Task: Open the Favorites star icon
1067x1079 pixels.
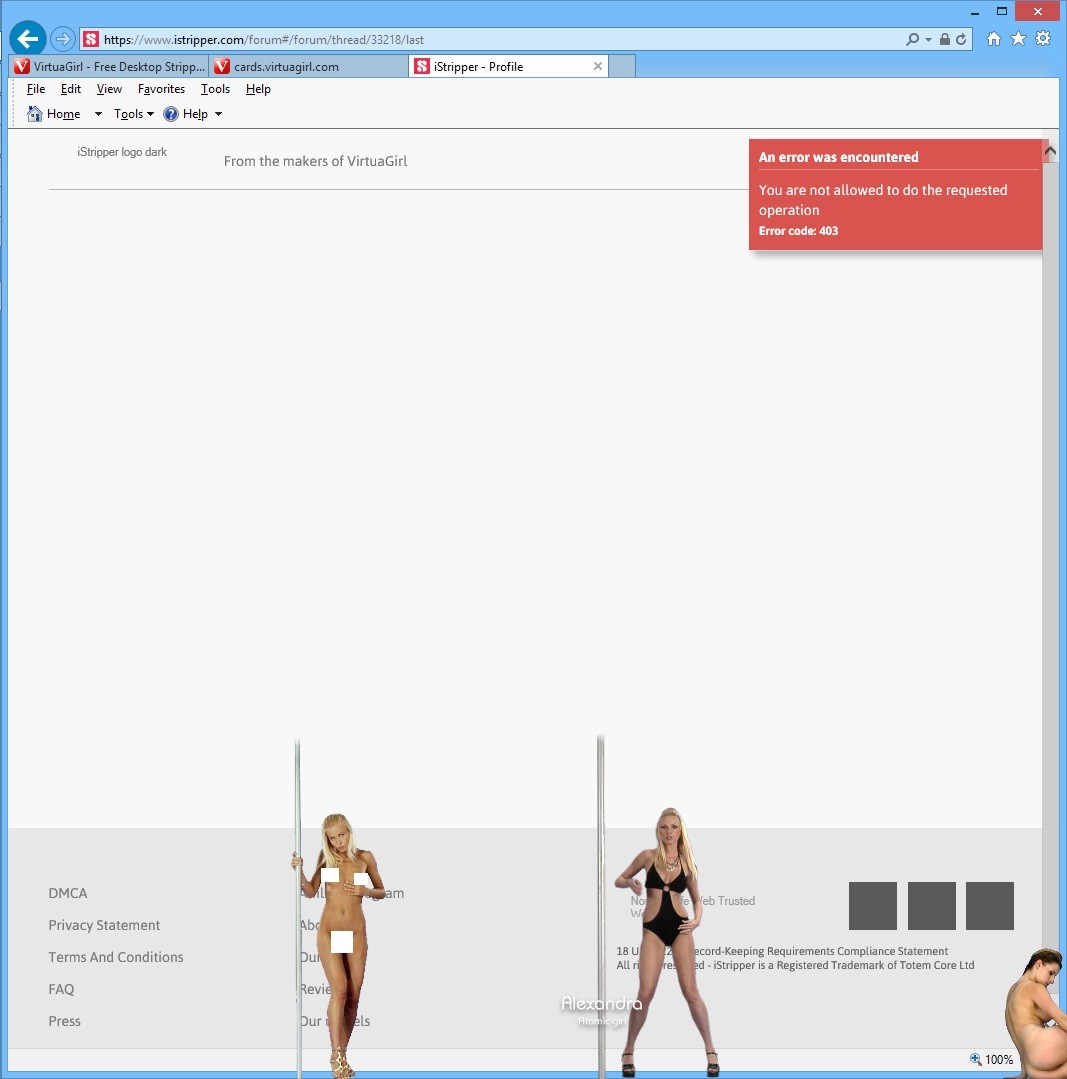Action: click(1018, 39)
